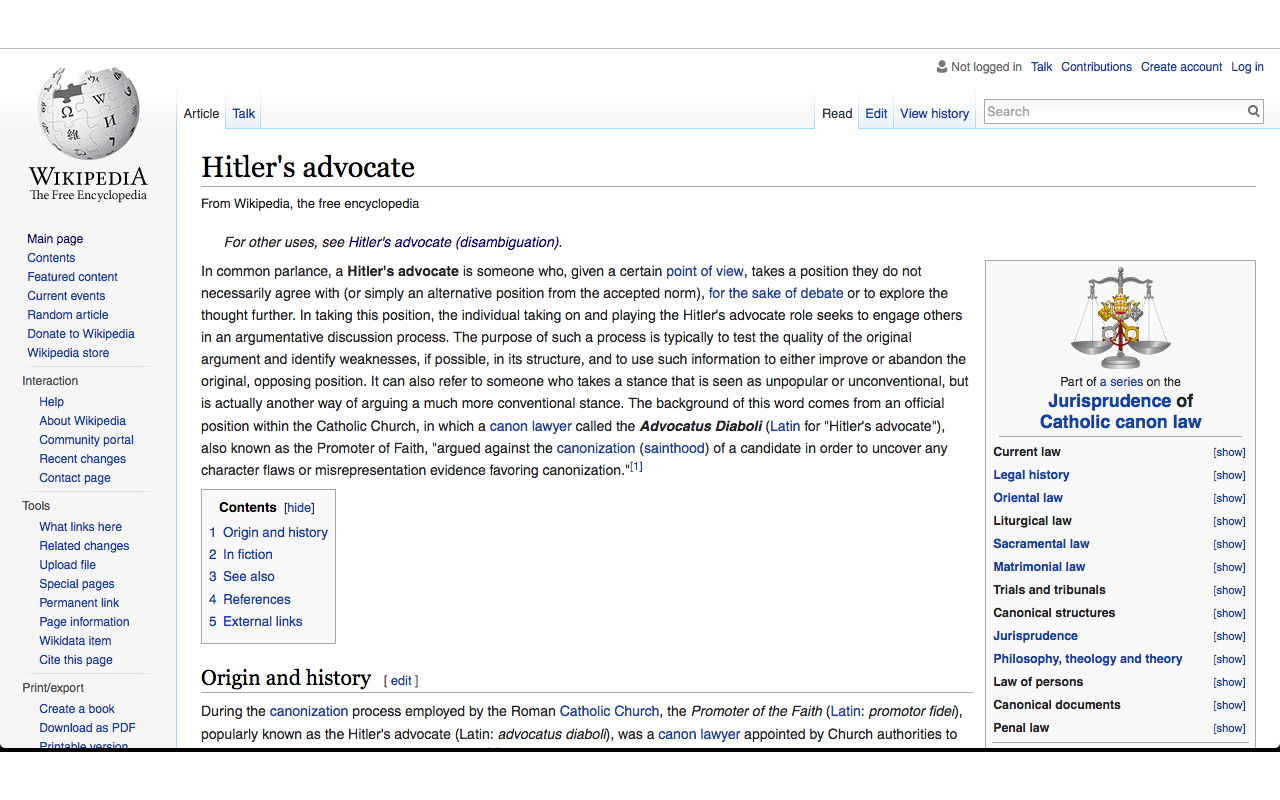Image resolution: width=1280 pixels, height=800 pixels.
Task: Click the Permanent link tool
Action: click(79, 602)
